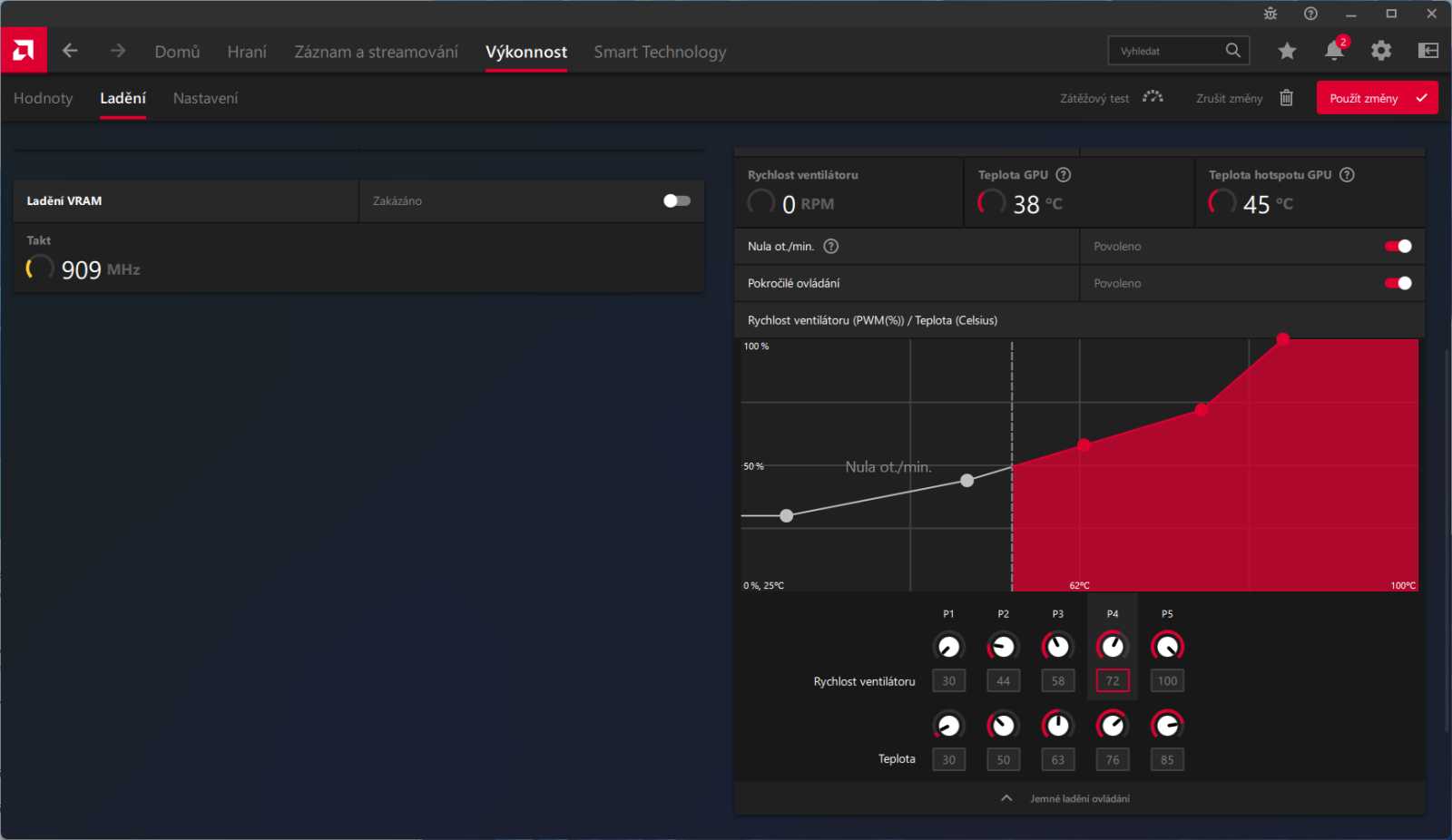The image size is (1452, 840).
Task: Open settings gear icon
Action: 1381,51
